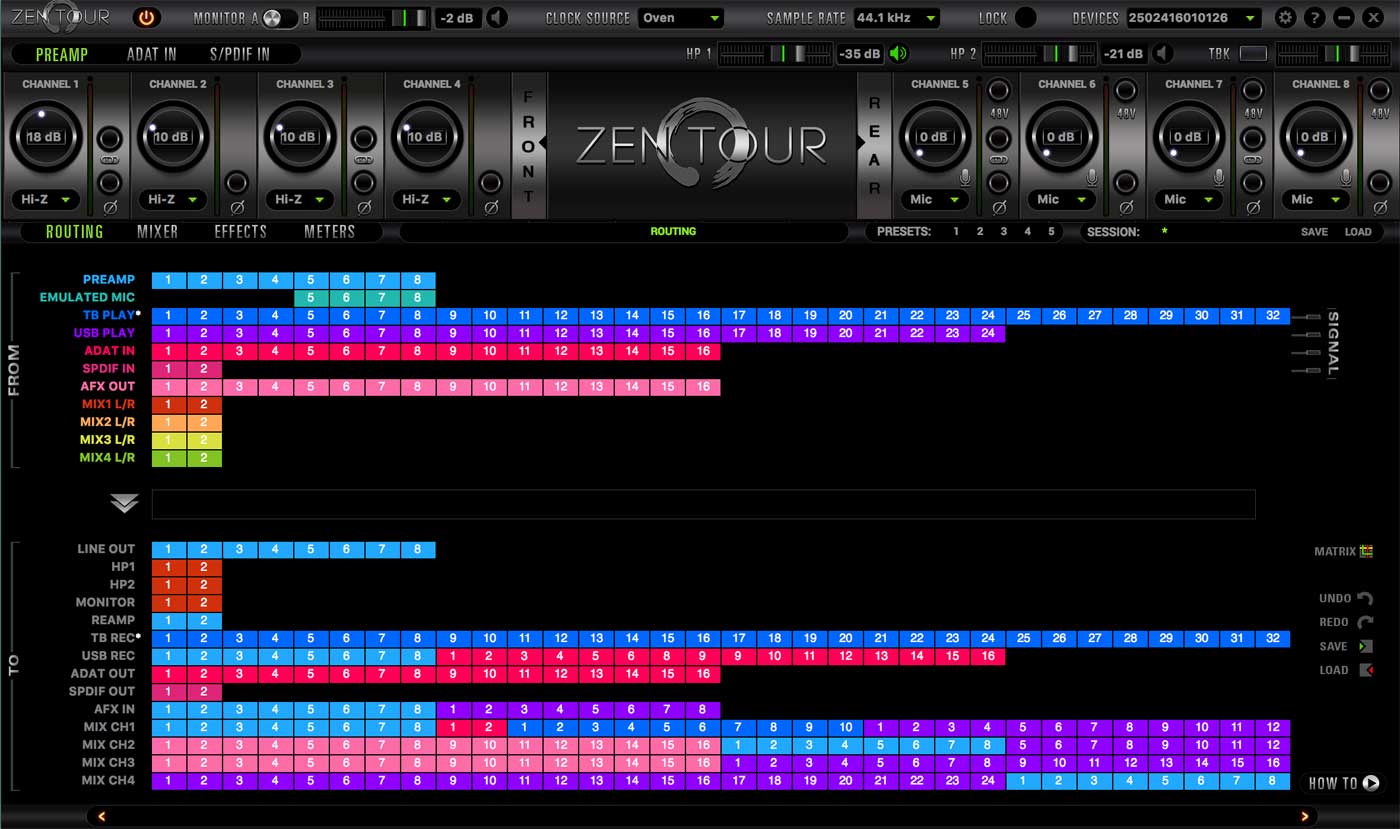This screenshot has height=829, width=1400.
Task: Select HP1 output 2 in the TO section
Action: pyautogui.click(x=204, y=567)
